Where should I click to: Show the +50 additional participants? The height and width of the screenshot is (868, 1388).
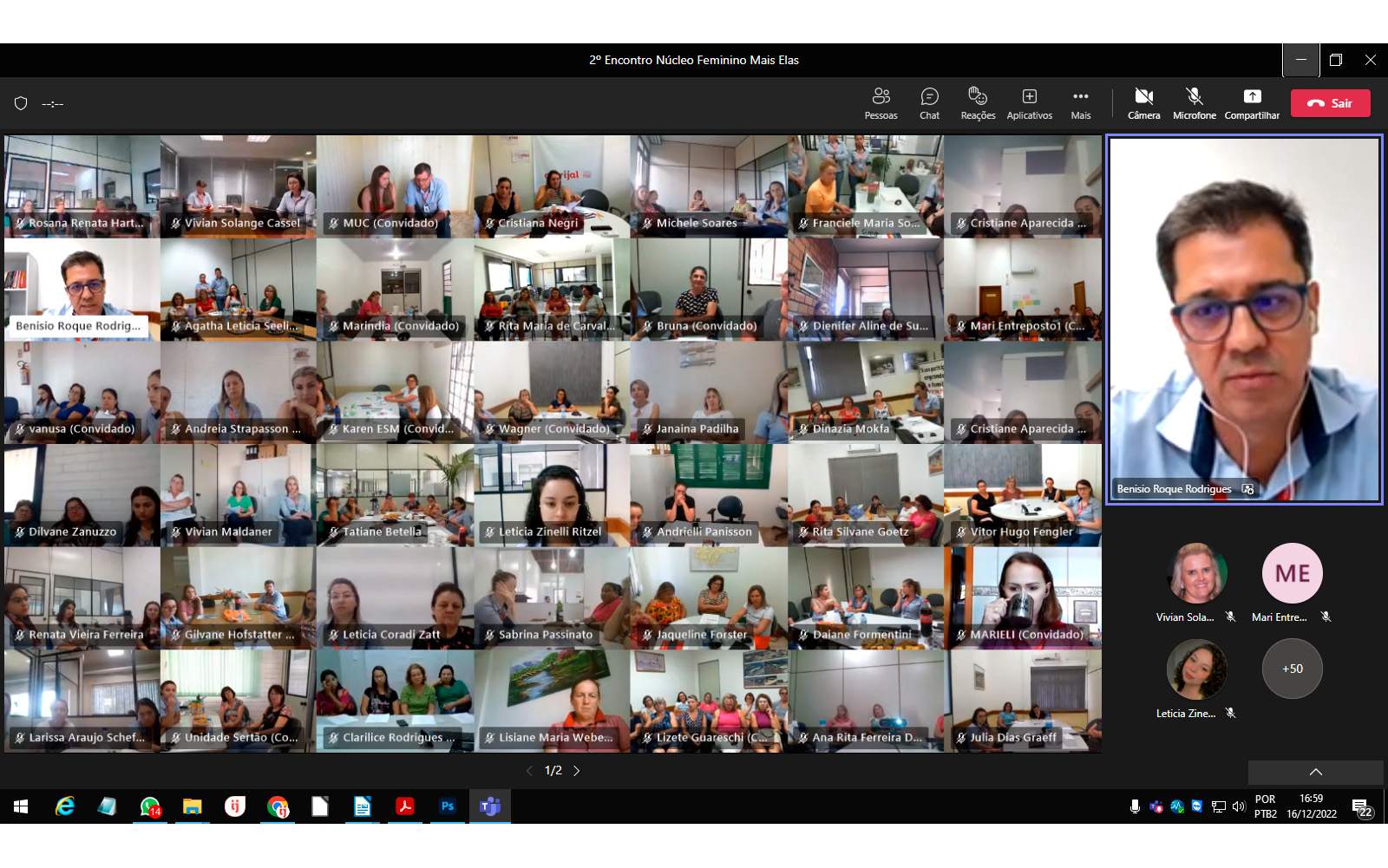point(1292,669)
